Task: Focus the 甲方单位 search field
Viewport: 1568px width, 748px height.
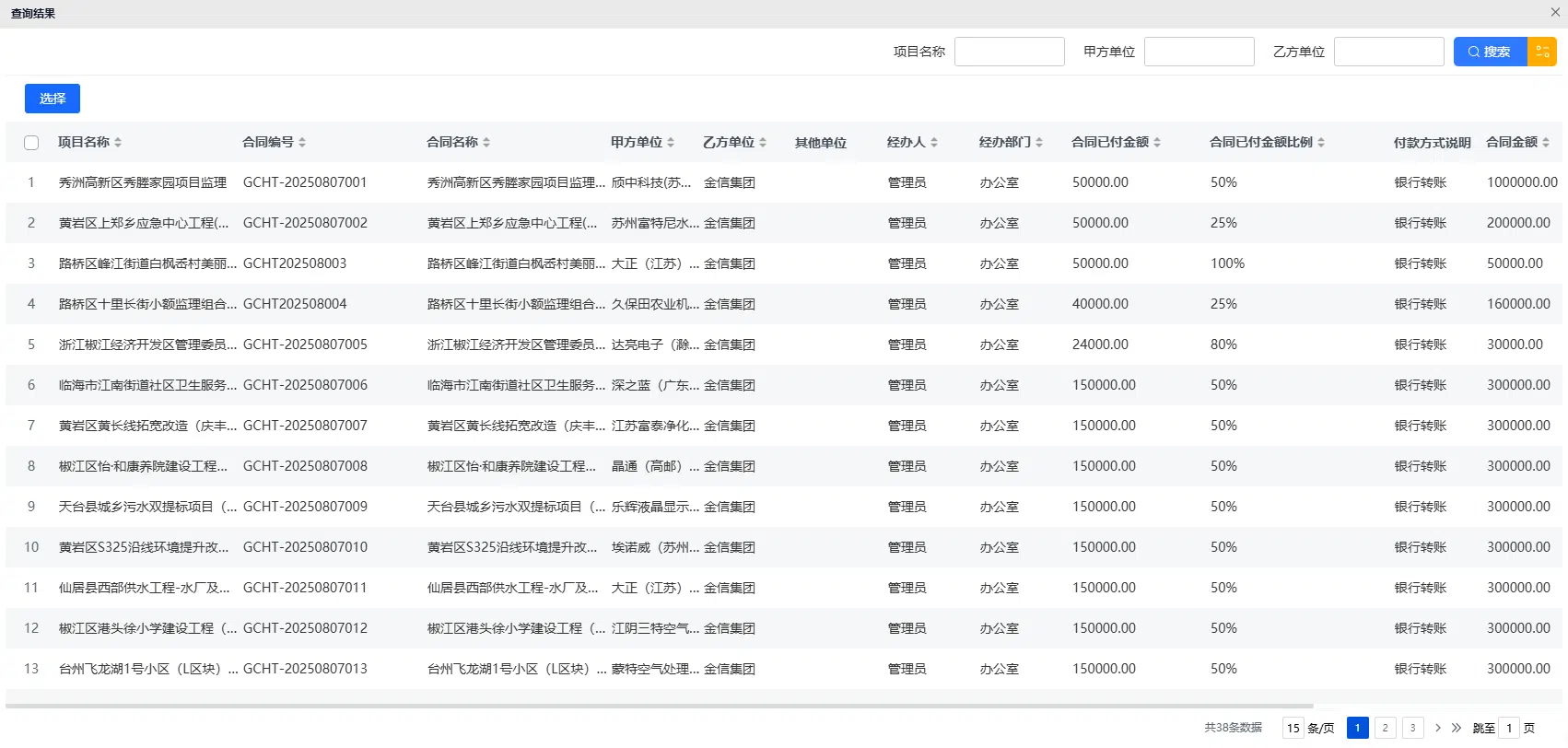Action: (x=1199, y=52)
